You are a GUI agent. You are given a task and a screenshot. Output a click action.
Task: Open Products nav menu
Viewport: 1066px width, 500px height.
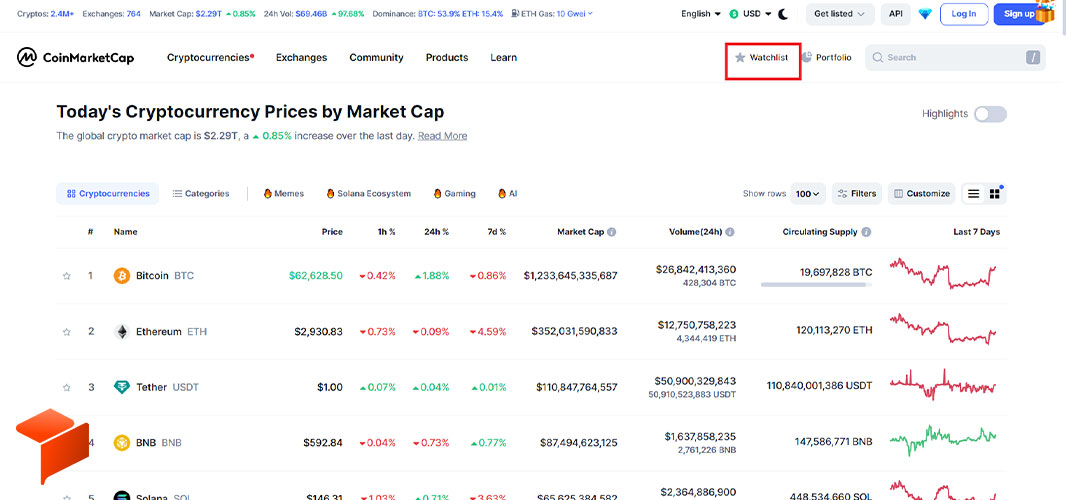tap(447, 58)
